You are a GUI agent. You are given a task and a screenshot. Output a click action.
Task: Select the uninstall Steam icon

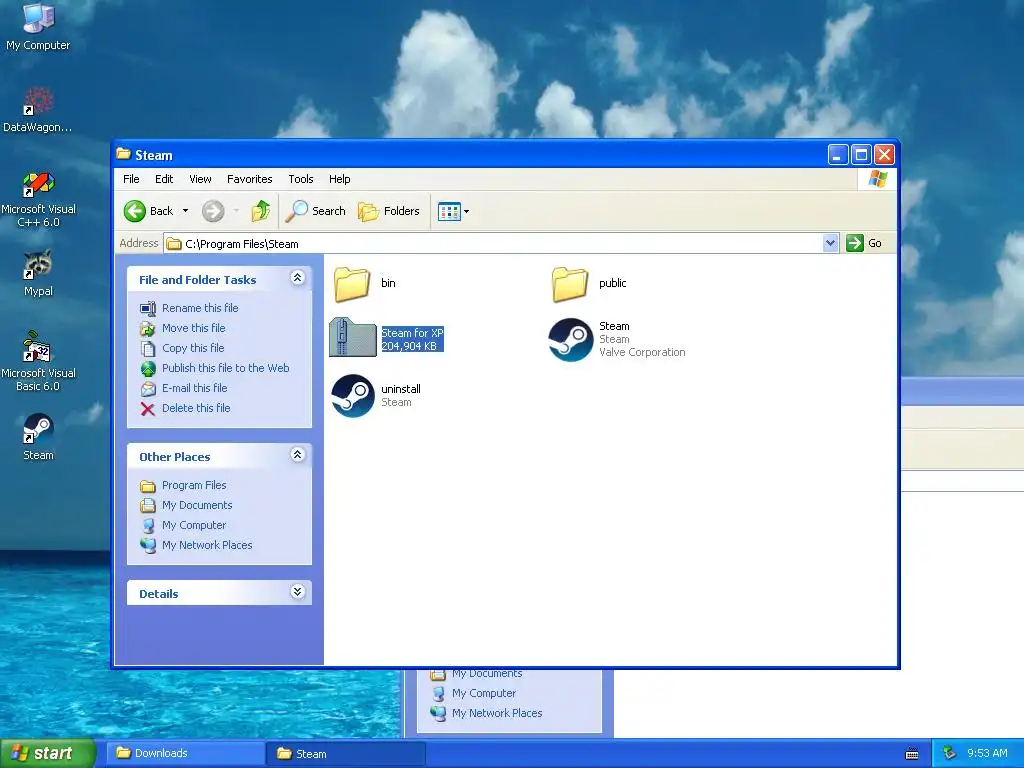[353, 395]
